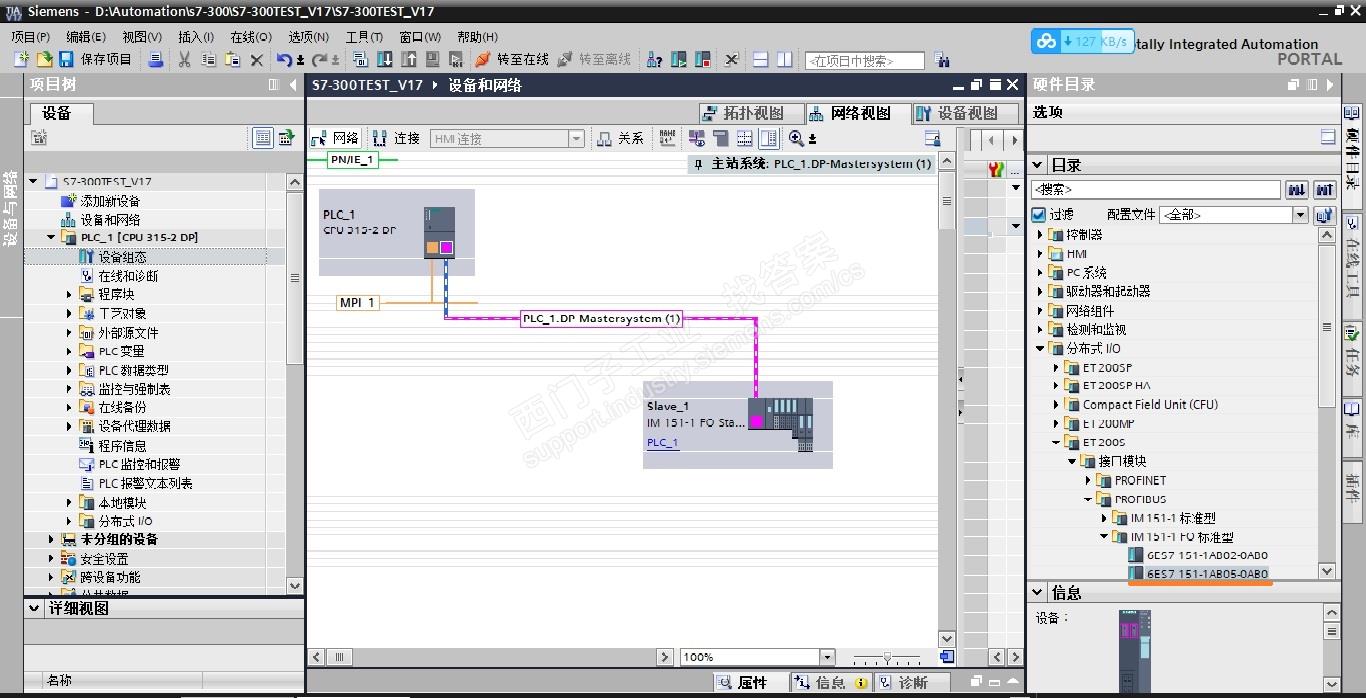Collapse the 项目树 project tree panel arrow
1366x698 pixels.
[x=294, y=85]
